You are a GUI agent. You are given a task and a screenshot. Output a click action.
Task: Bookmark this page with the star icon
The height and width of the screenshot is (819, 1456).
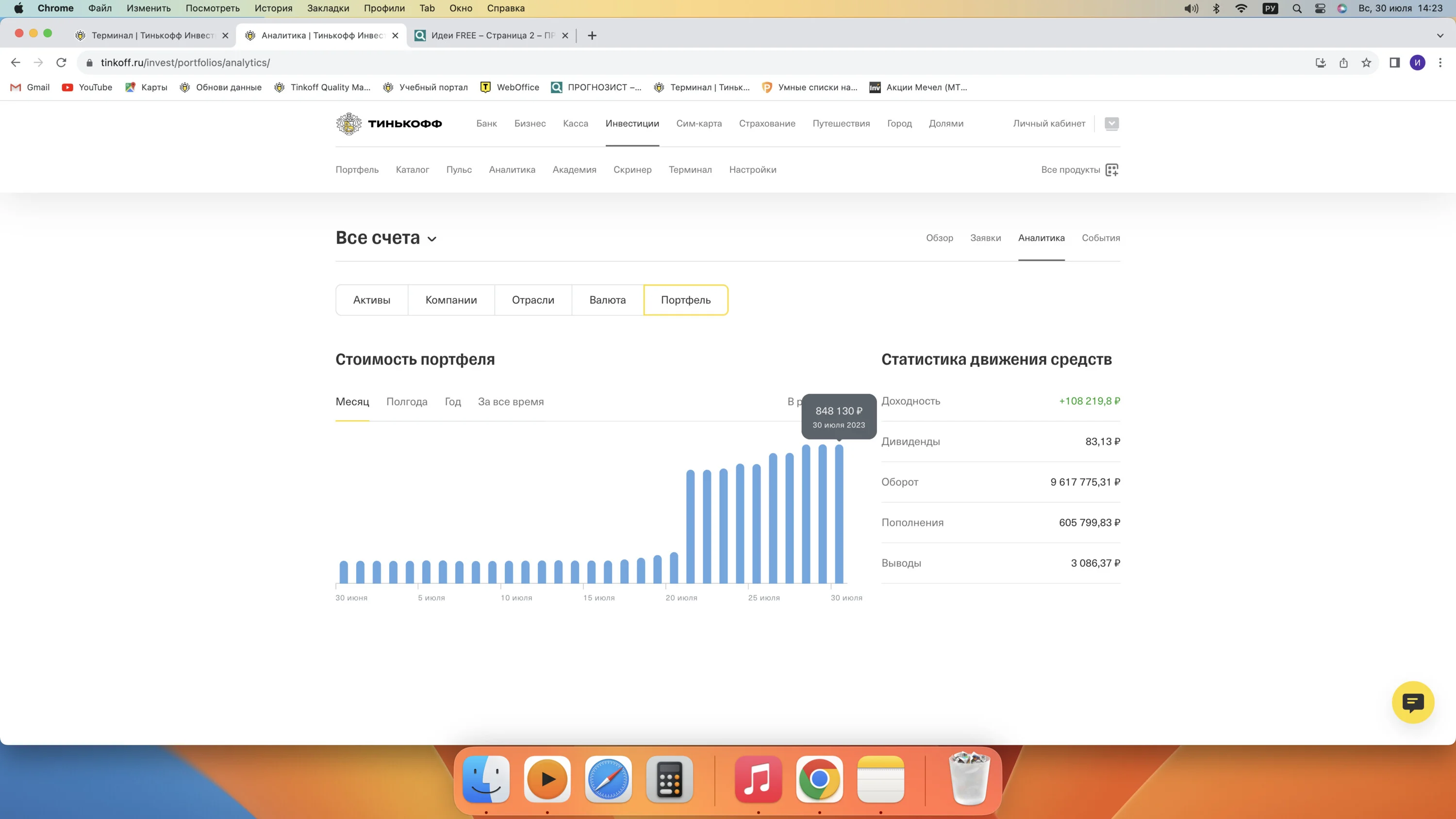point(1366,63)
